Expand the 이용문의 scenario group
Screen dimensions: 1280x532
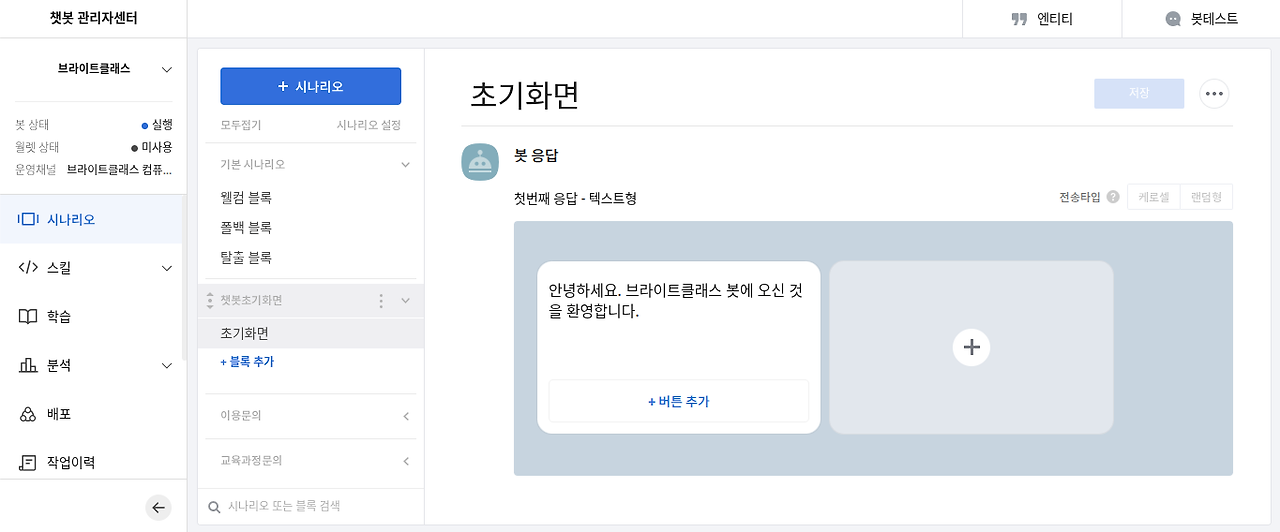(x=406, y=415)
